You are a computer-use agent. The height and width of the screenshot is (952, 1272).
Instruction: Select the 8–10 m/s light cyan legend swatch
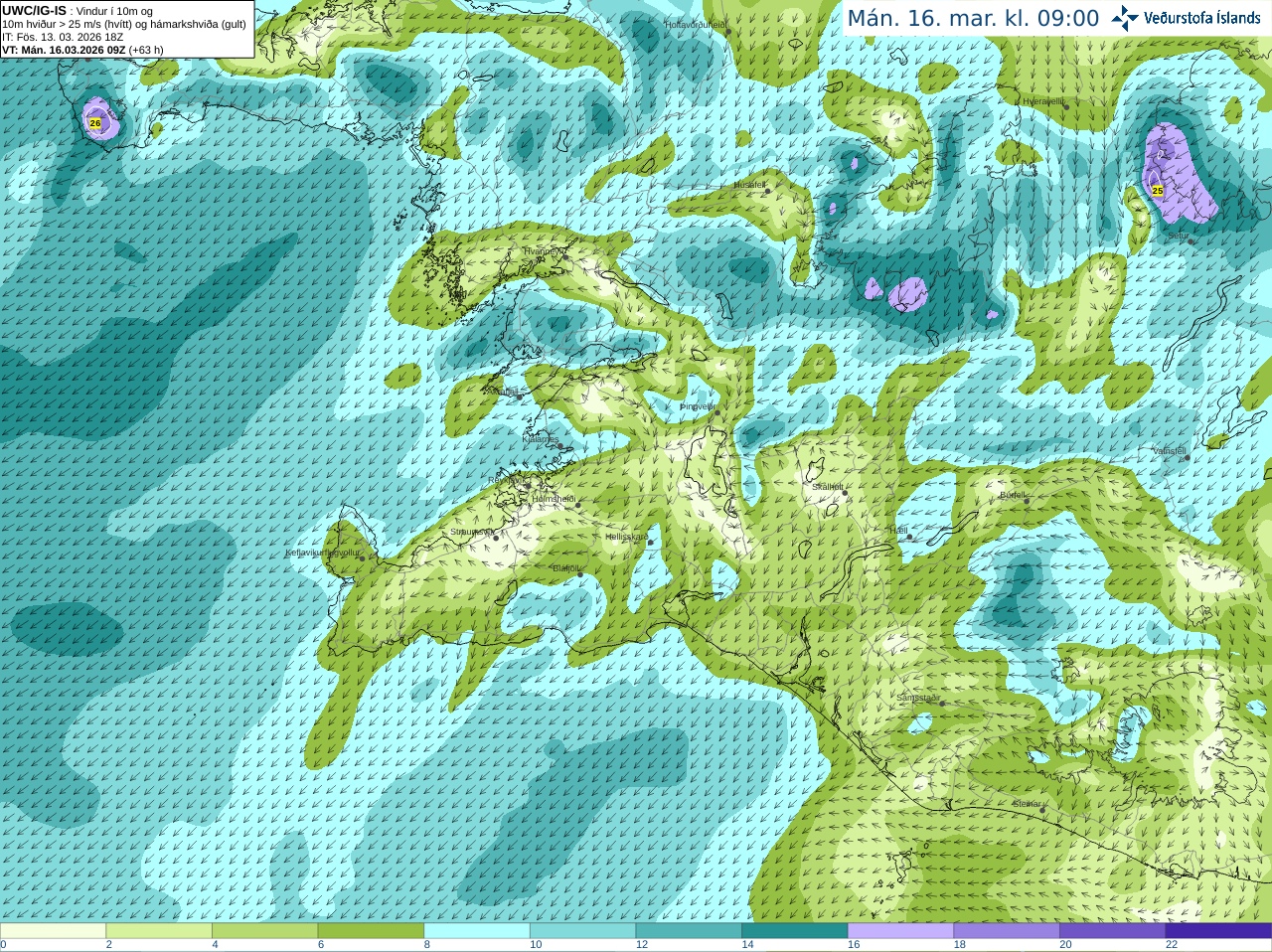click(477, 931)
